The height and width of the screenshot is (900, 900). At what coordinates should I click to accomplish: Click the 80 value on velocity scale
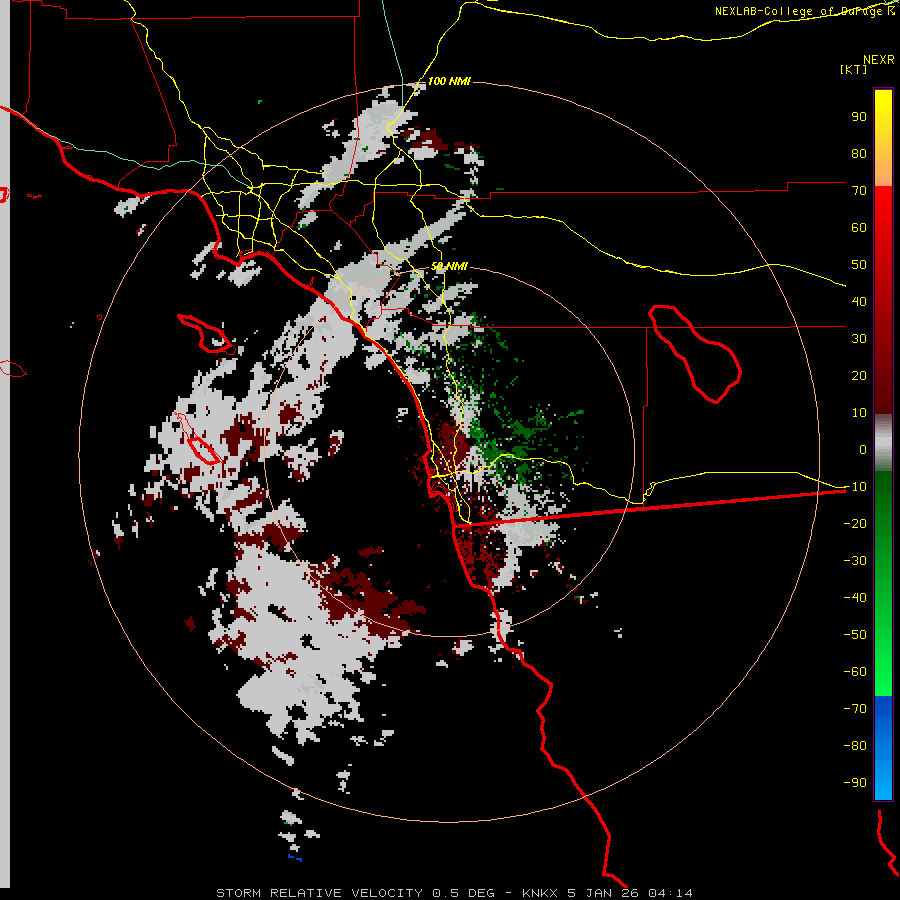[x=859, y=153]
